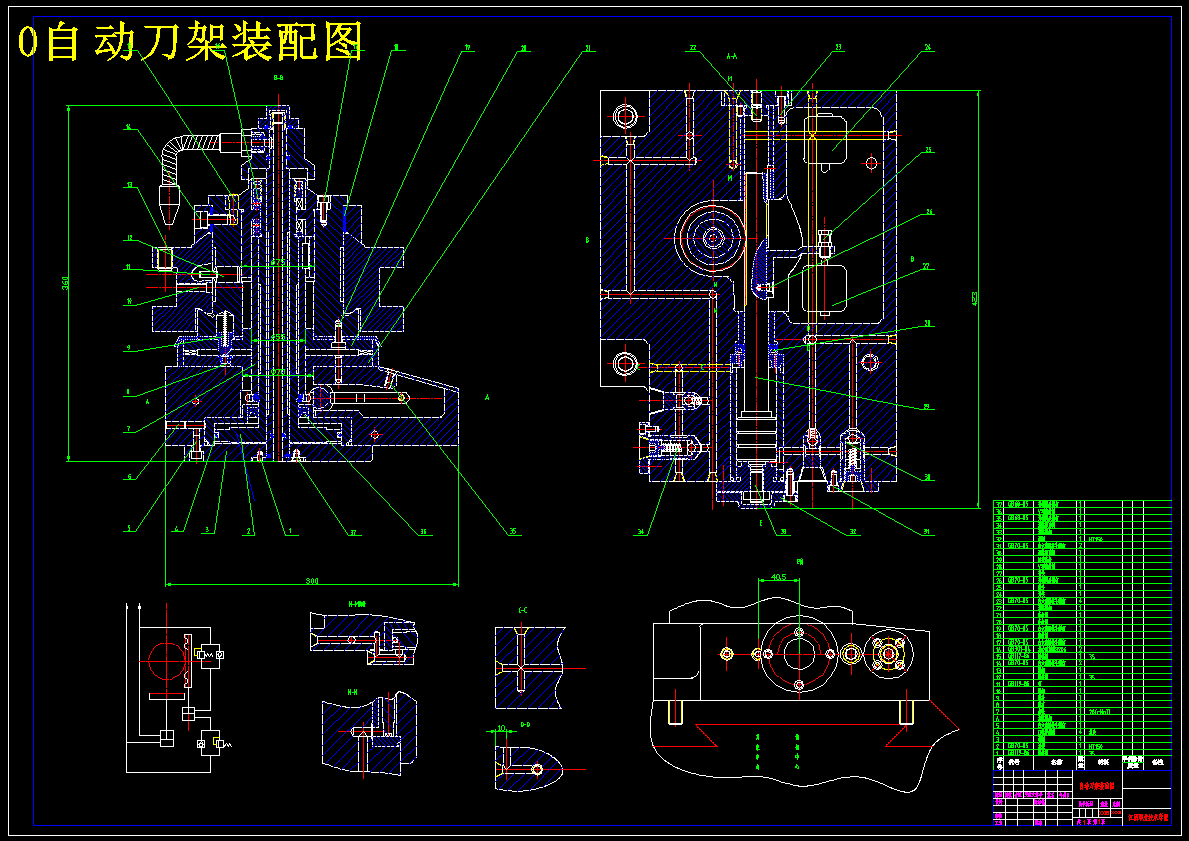Screen dimensions: 1189x841
Task: Select the D-D section label
Action: point(525,725)
